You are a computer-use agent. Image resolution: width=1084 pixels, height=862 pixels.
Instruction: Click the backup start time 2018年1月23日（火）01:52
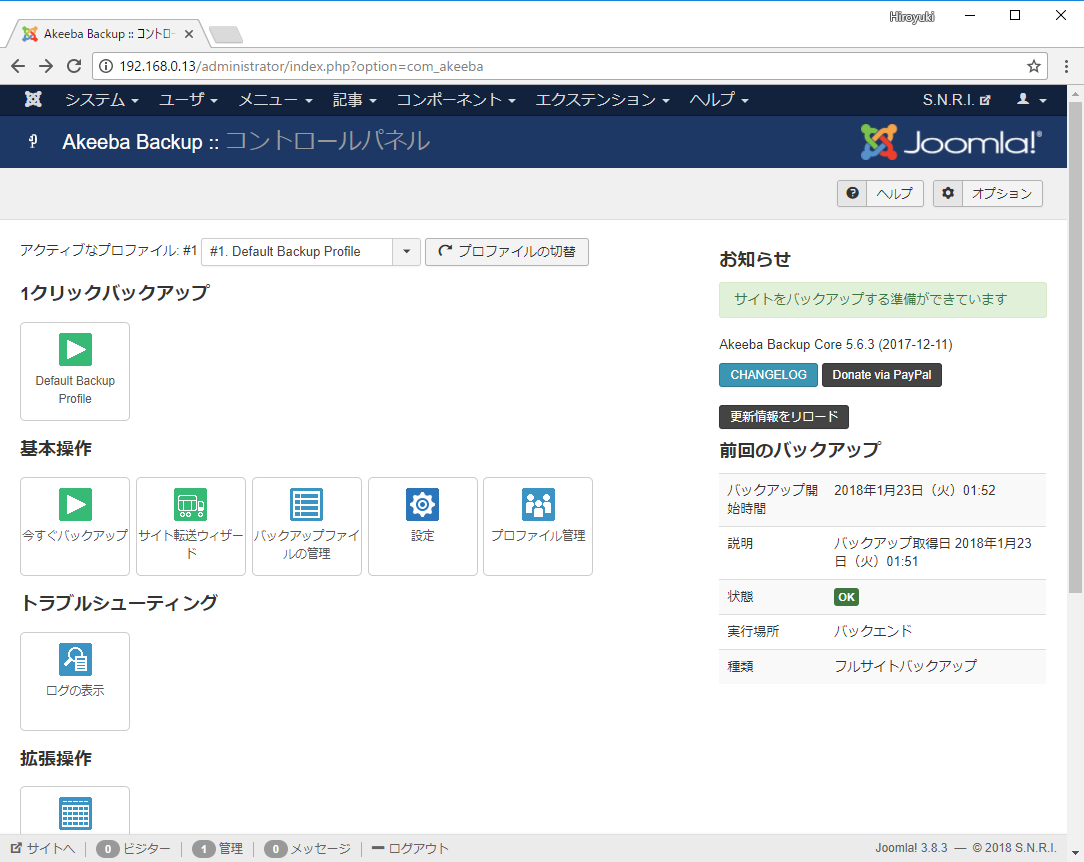(x=915, y=490)
